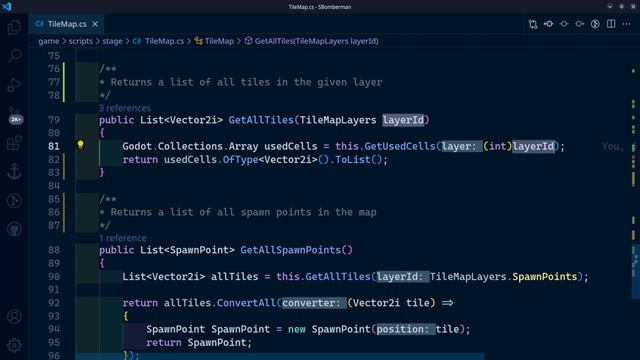Click 'return SpawnPoint;' on line 95
The height and width of the screenshot is (360, 640).
click(199, 342)
